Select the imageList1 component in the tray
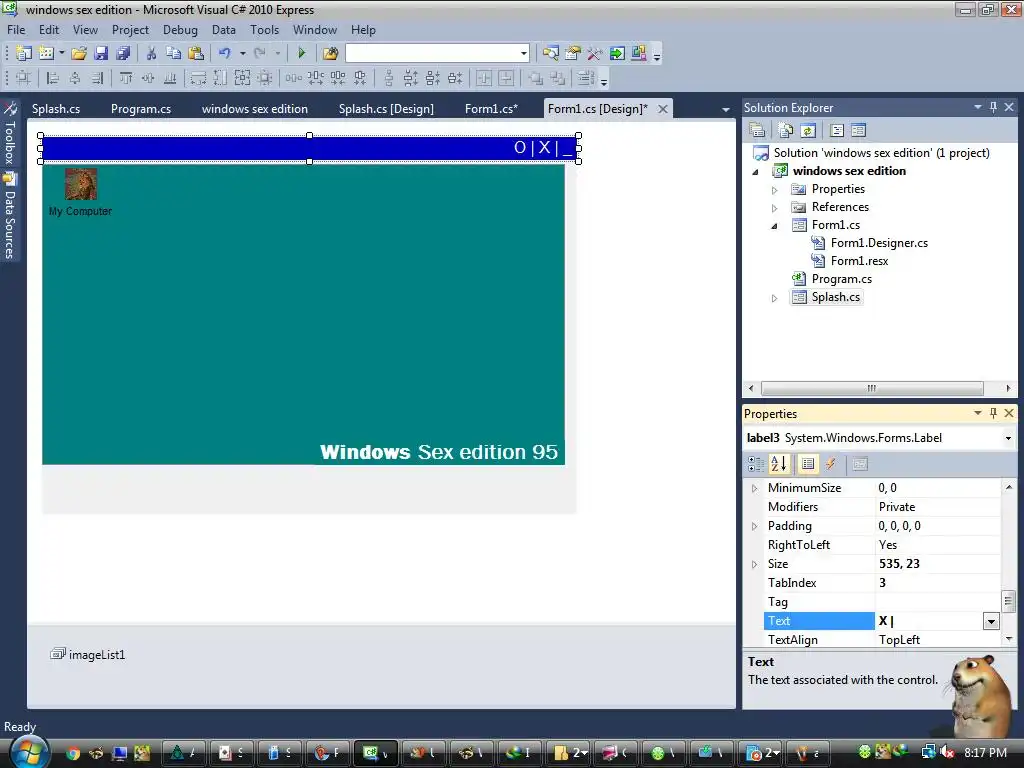The image size is (1024, 768). (x=88, y=654)
